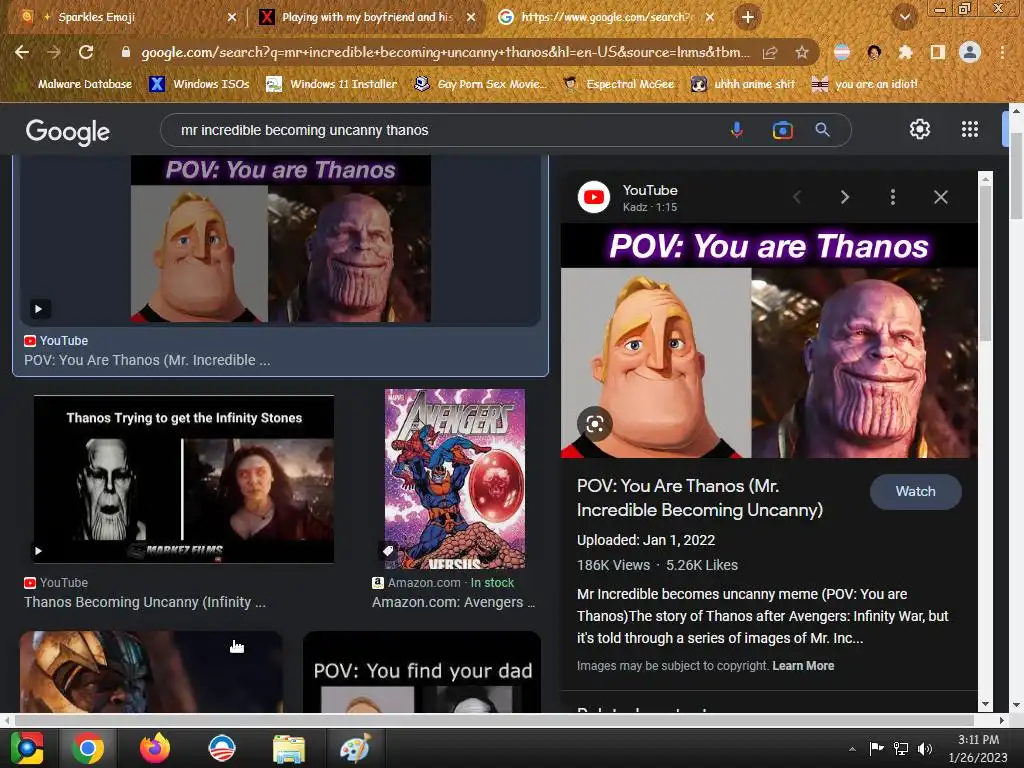Open the Obama-logo app in taskbar
Screen dimensions: 1024x768
(221, 748)
